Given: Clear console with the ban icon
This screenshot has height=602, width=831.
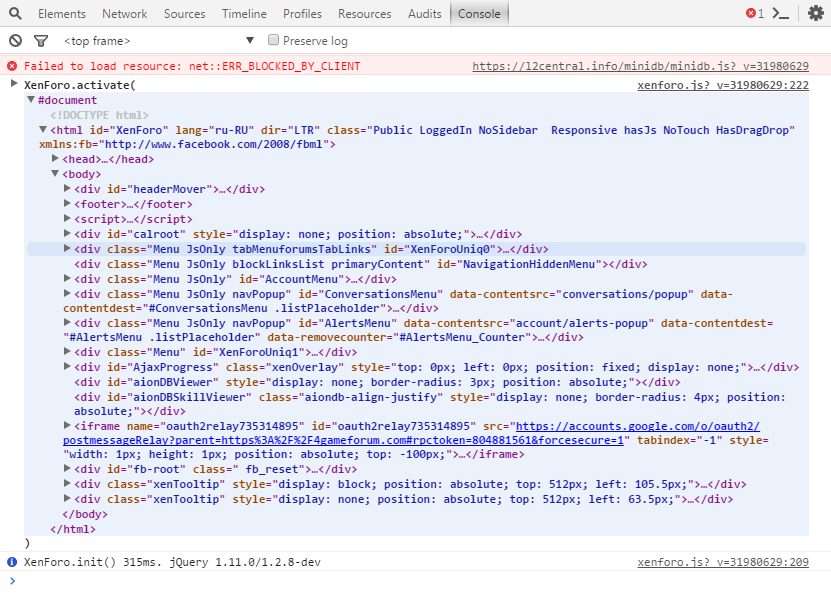Looking at the screenshot, I should coord(15,40).
